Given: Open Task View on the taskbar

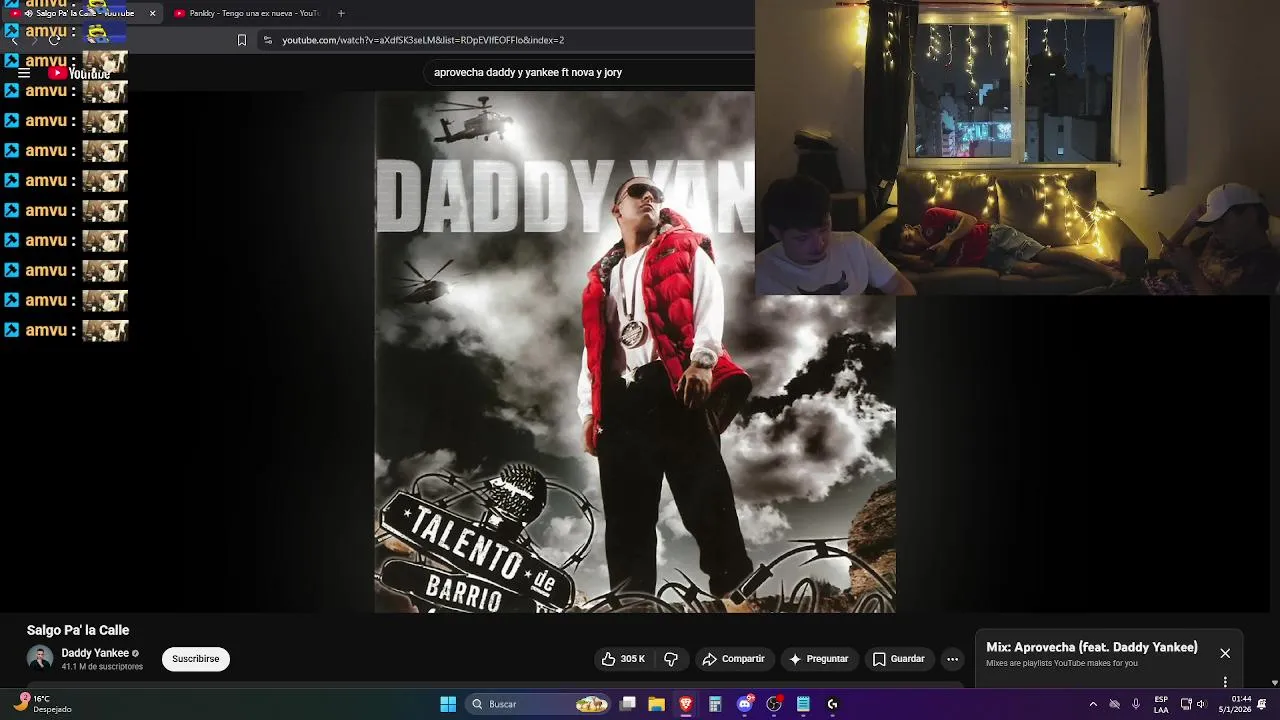Looking at the screenshot, I should pos(628,704).
